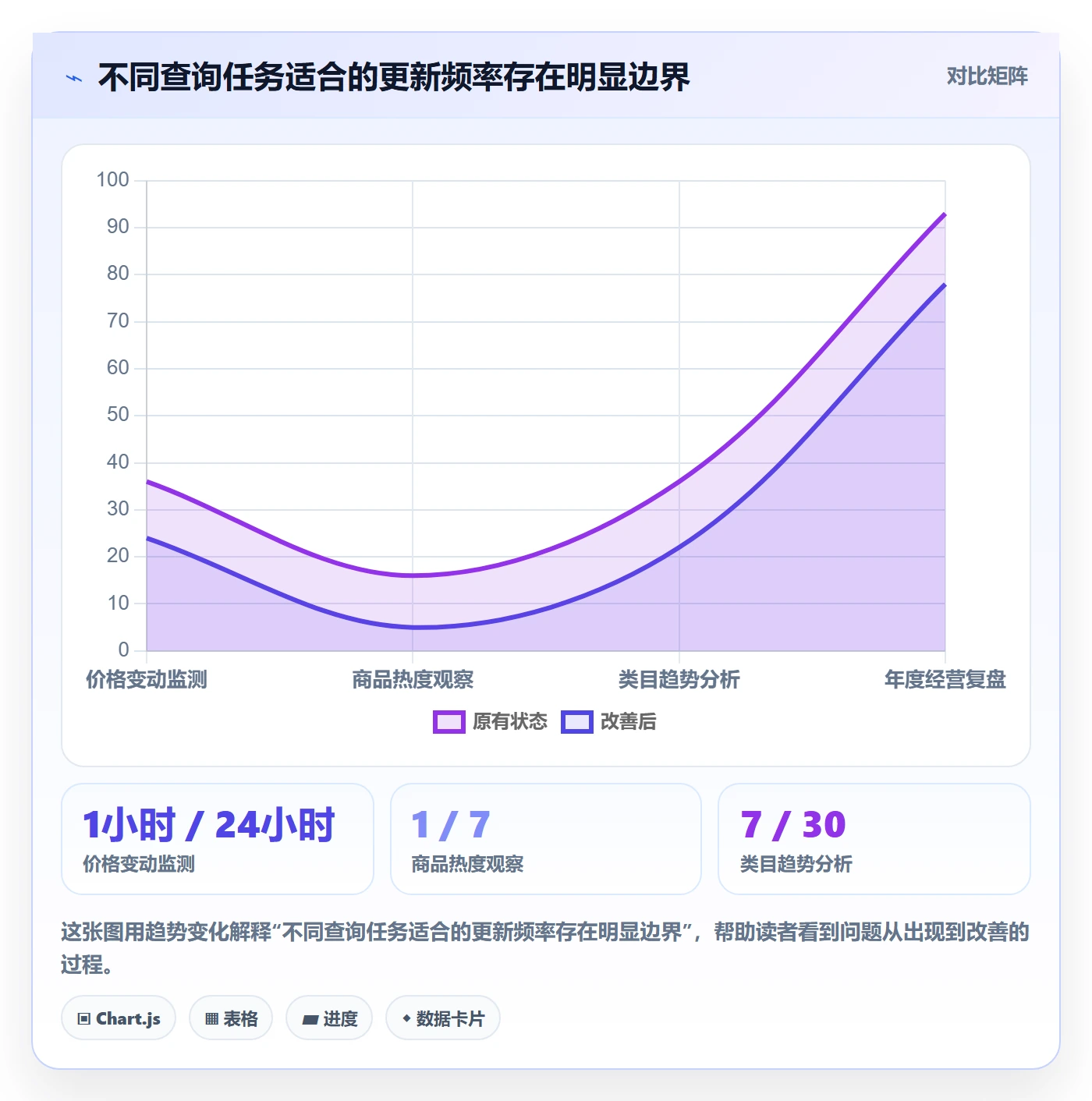
Task: Click the 年度经营复盘 x-axis label
Action: (945, 680)
